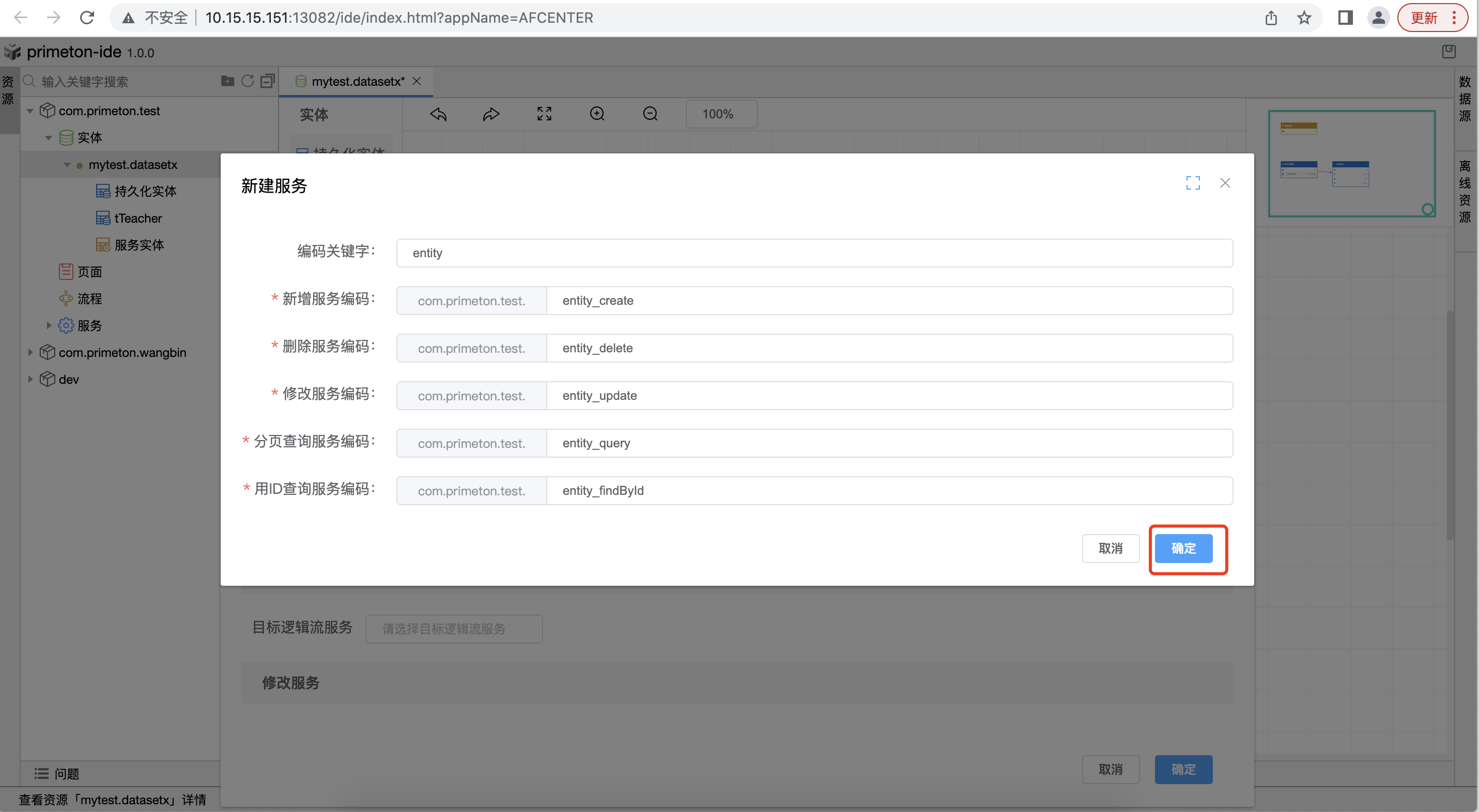Bookmark the page with the star icon
This screenshot has width=1479, height=812.
point(1304,18)
